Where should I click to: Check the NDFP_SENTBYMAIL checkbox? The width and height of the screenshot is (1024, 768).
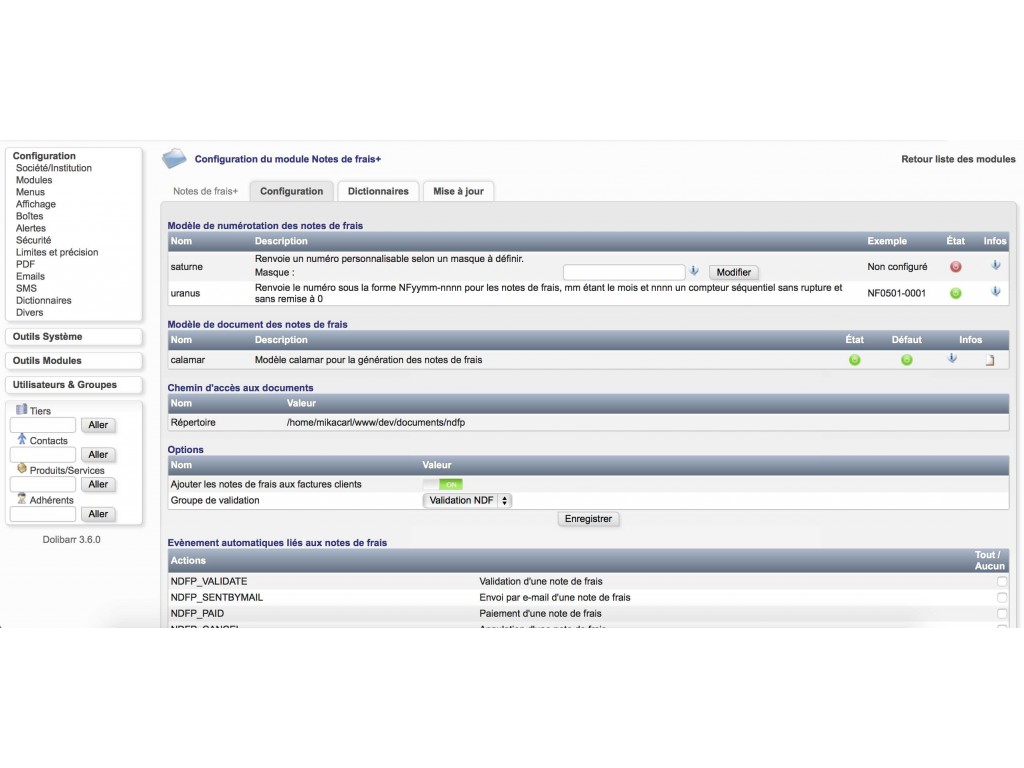coord(1002,598)
